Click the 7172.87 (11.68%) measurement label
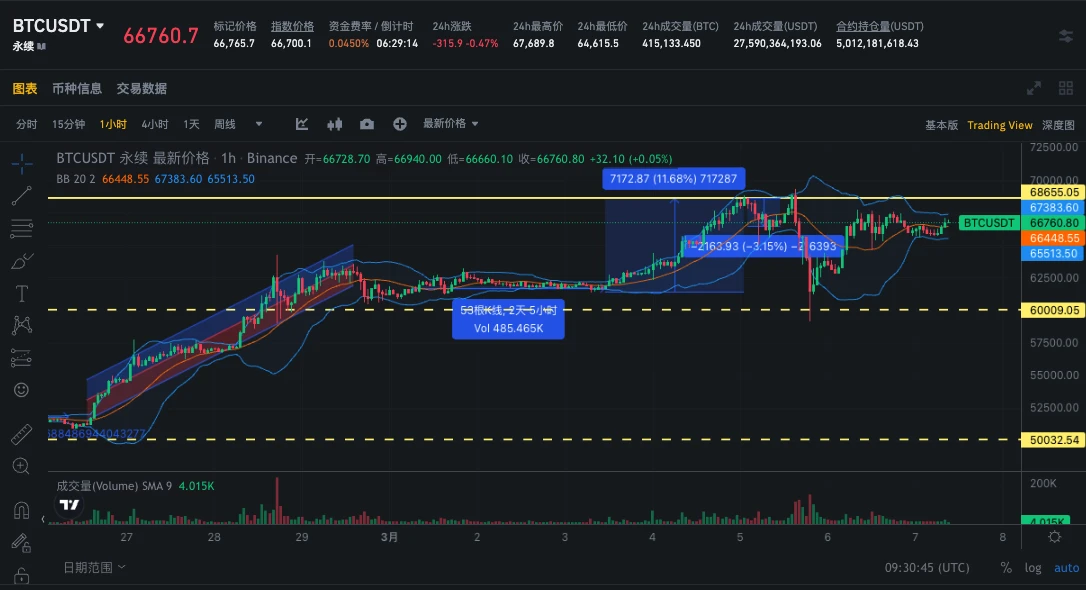The width and height of the screenshot is (1086, 590). [x=673, y=179]
